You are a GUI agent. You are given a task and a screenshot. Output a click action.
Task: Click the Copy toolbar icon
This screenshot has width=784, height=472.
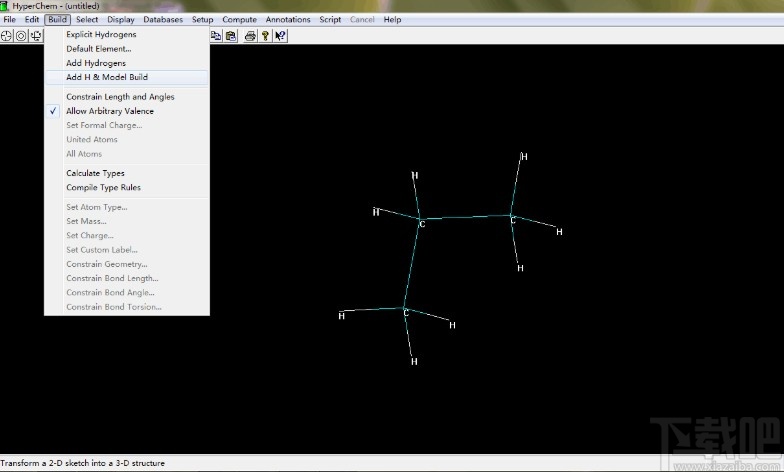pos(216,36)
